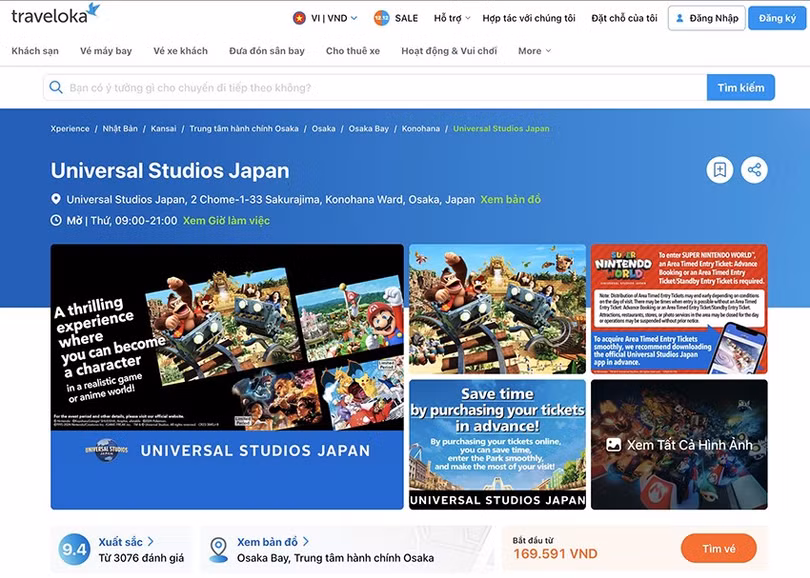Click the Đăng ký button

tap(777, 18)
